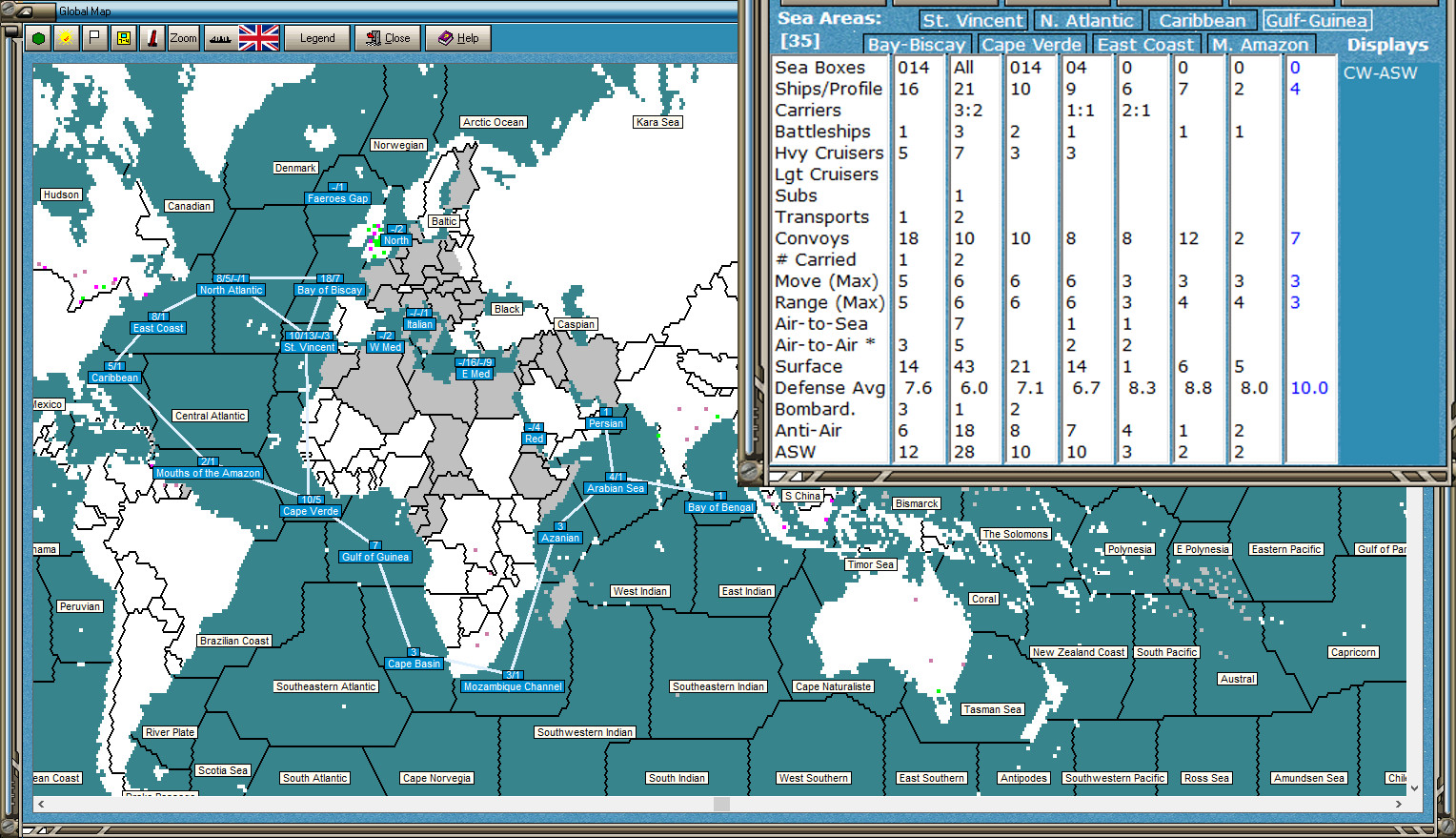Click the W Med sea area label
Viewport: 1456px width, 838px height.
pyautogui.click(x=385, y=347)
